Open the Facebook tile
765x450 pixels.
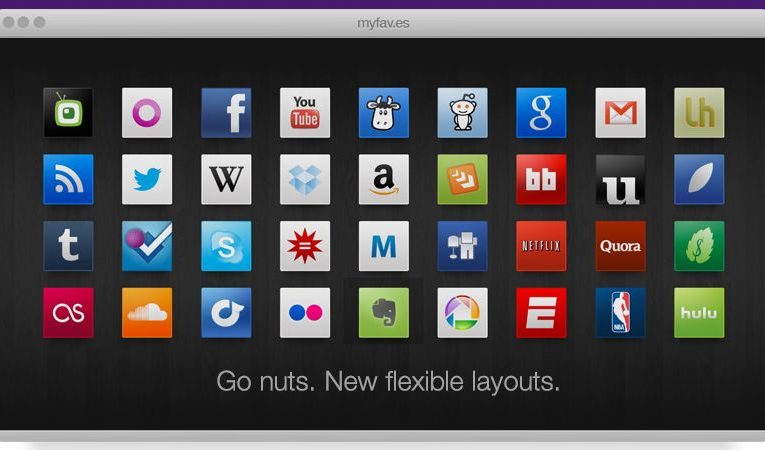pyautogui.click(x=226, y=113)
